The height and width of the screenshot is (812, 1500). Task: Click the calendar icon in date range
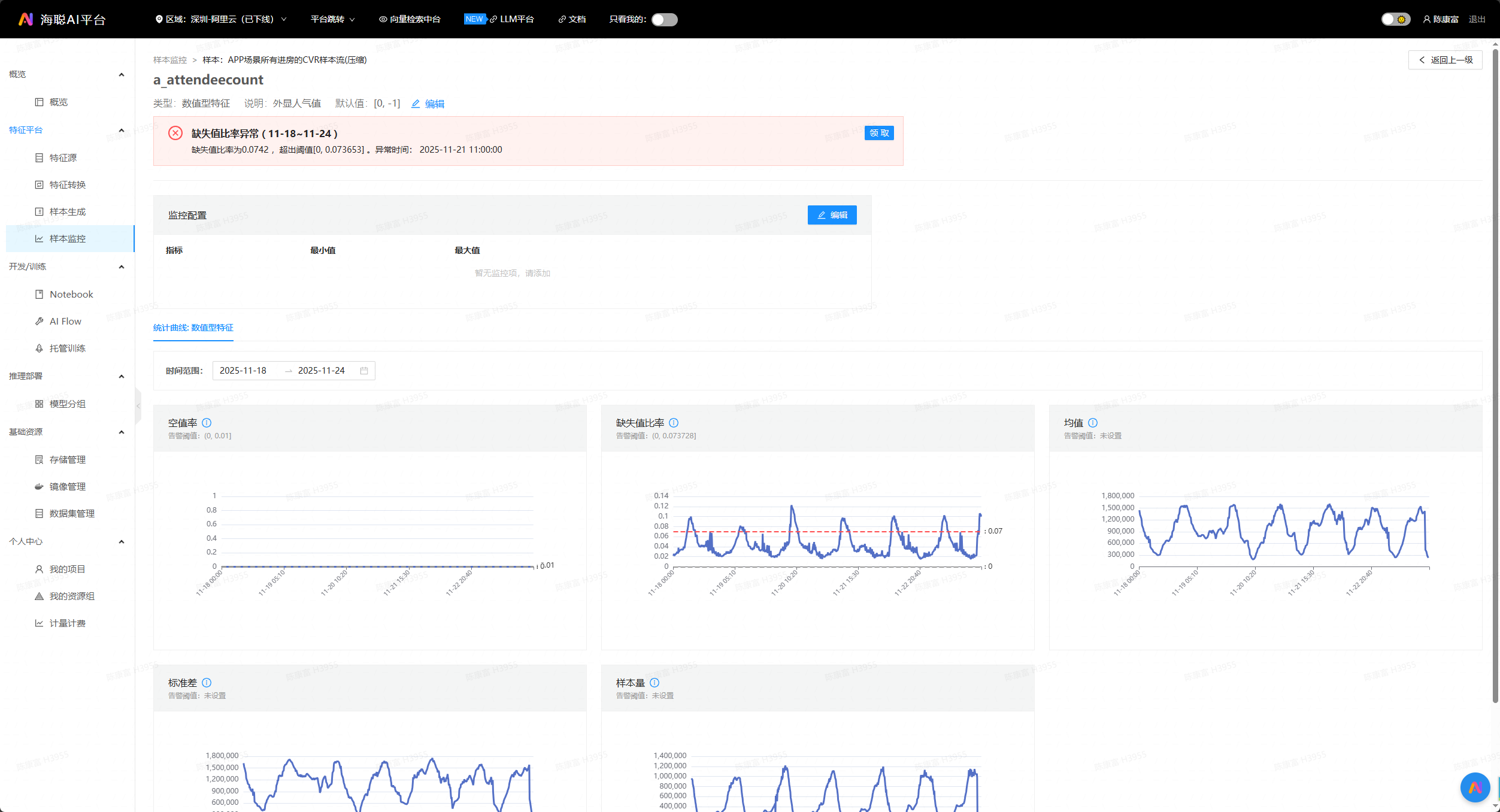pyautogui.click(x=364, y=371)
